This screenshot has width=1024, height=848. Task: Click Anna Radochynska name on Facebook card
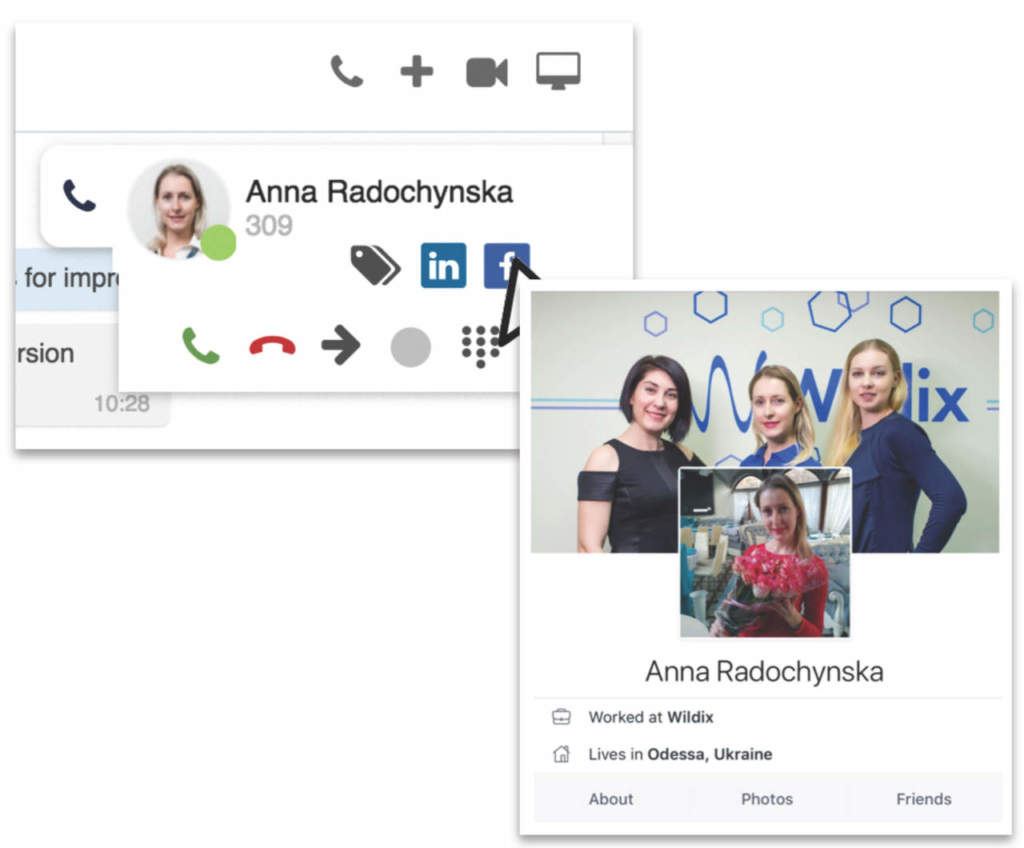coord(765,672)
